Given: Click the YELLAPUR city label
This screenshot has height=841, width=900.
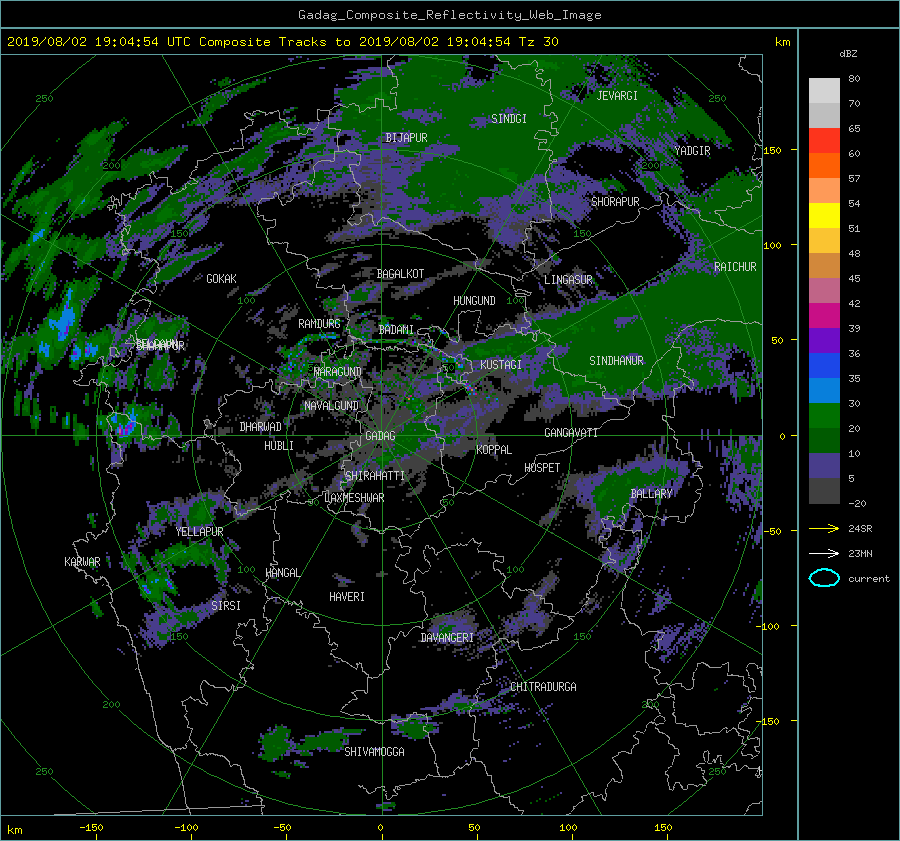Looking at the screenshot, I should 199,532.
